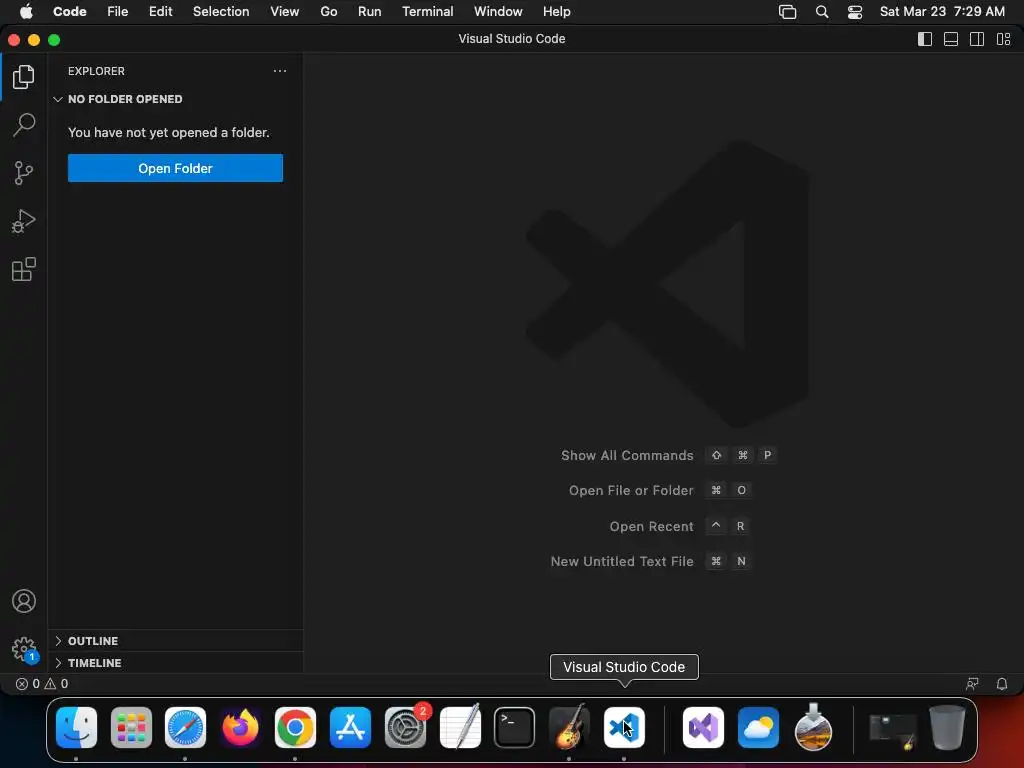Open the Trash from the Dock
The height and width of the screenshot is (768, 1024).
[x=947, y=728]
